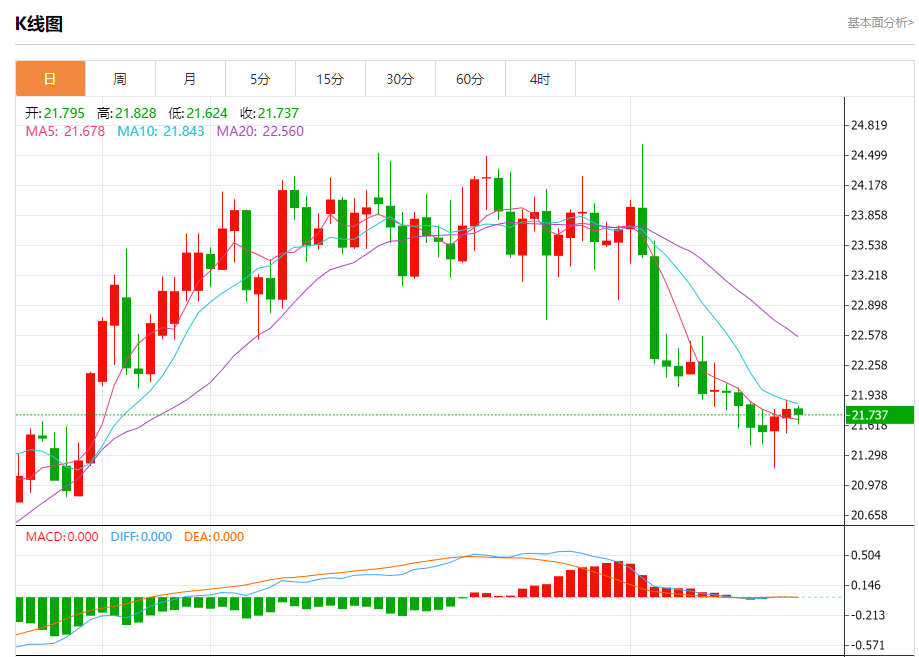
Task: Click the 20.658 price axis label
Action: pos(869,515)
